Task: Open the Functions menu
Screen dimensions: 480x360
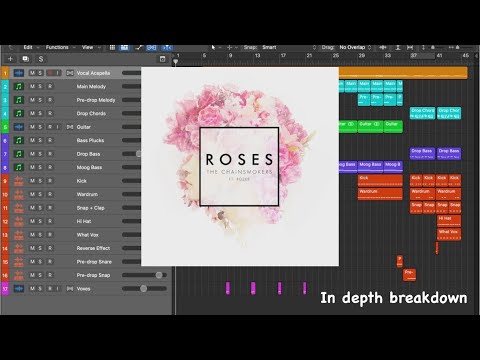Action: point(60,47)
